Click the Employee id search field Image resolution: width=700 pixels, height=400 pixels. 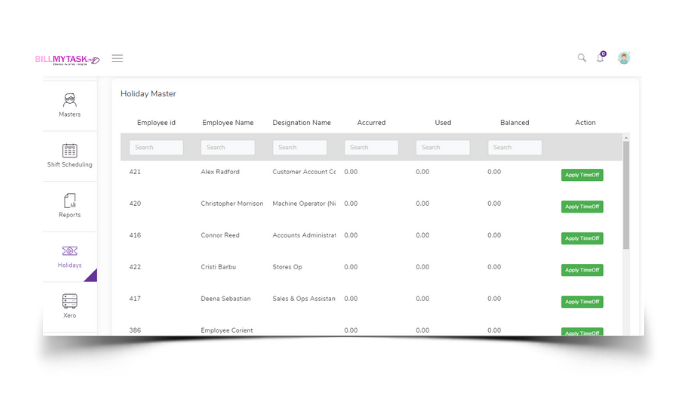click(156, 147)
